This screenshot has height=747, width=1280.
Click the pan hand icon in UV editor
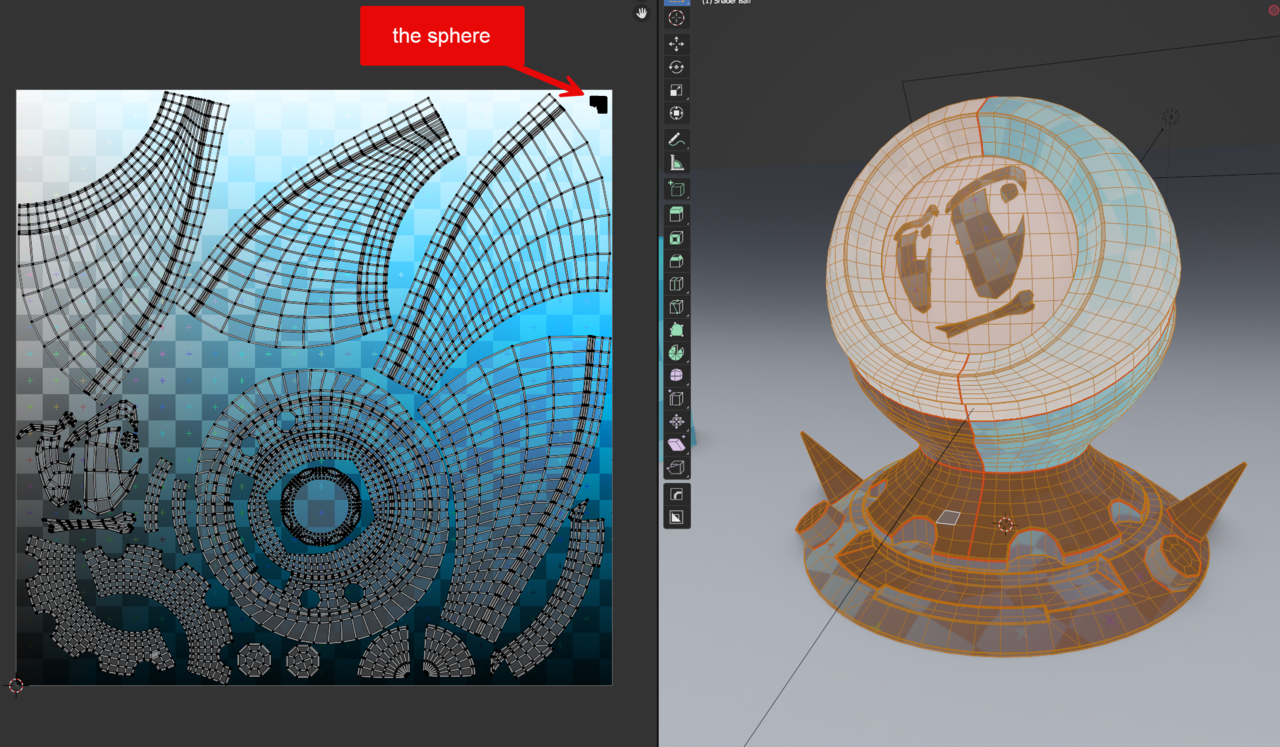pyautogui.click(x=642, y=13)
